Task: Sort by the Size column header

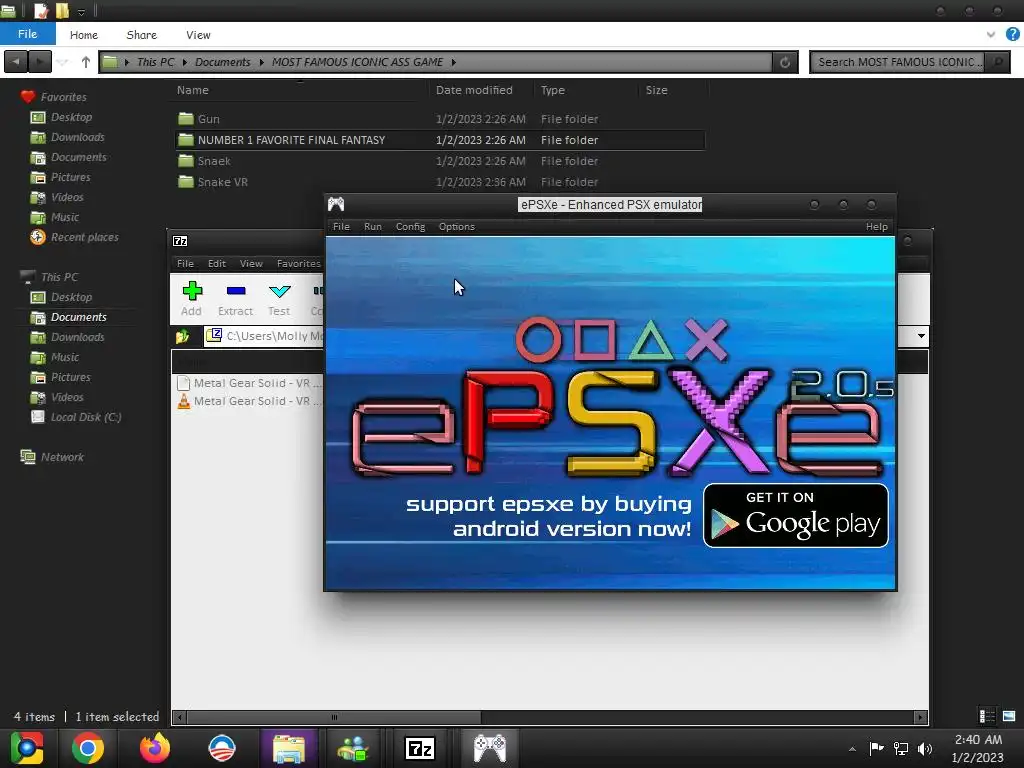Action: (656, 90)
